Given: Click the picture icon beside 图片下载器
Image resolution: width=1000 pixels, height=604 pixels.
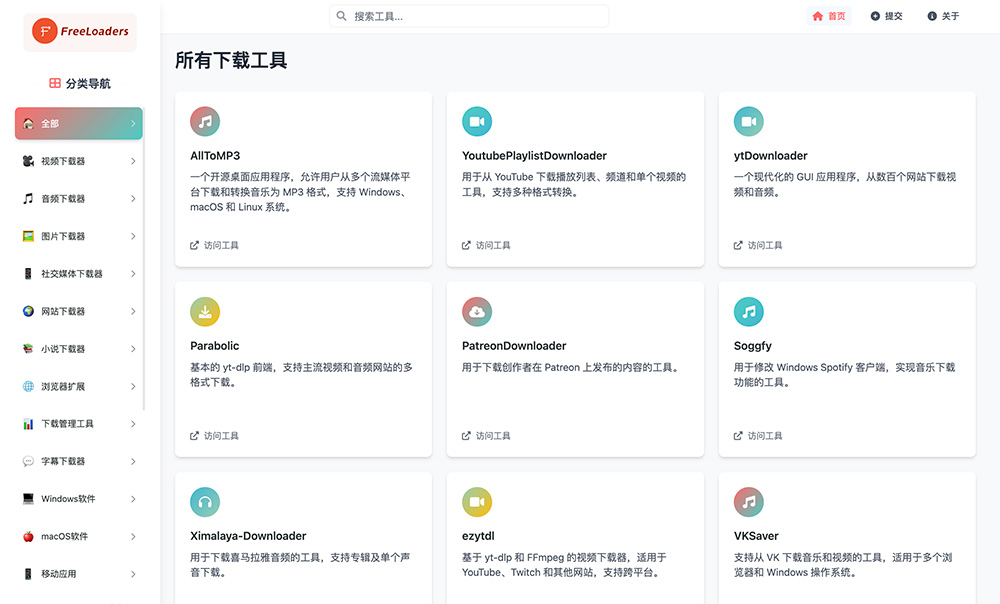Looking at the screenshot, I should pyautogui.click(x=28, y=236).
